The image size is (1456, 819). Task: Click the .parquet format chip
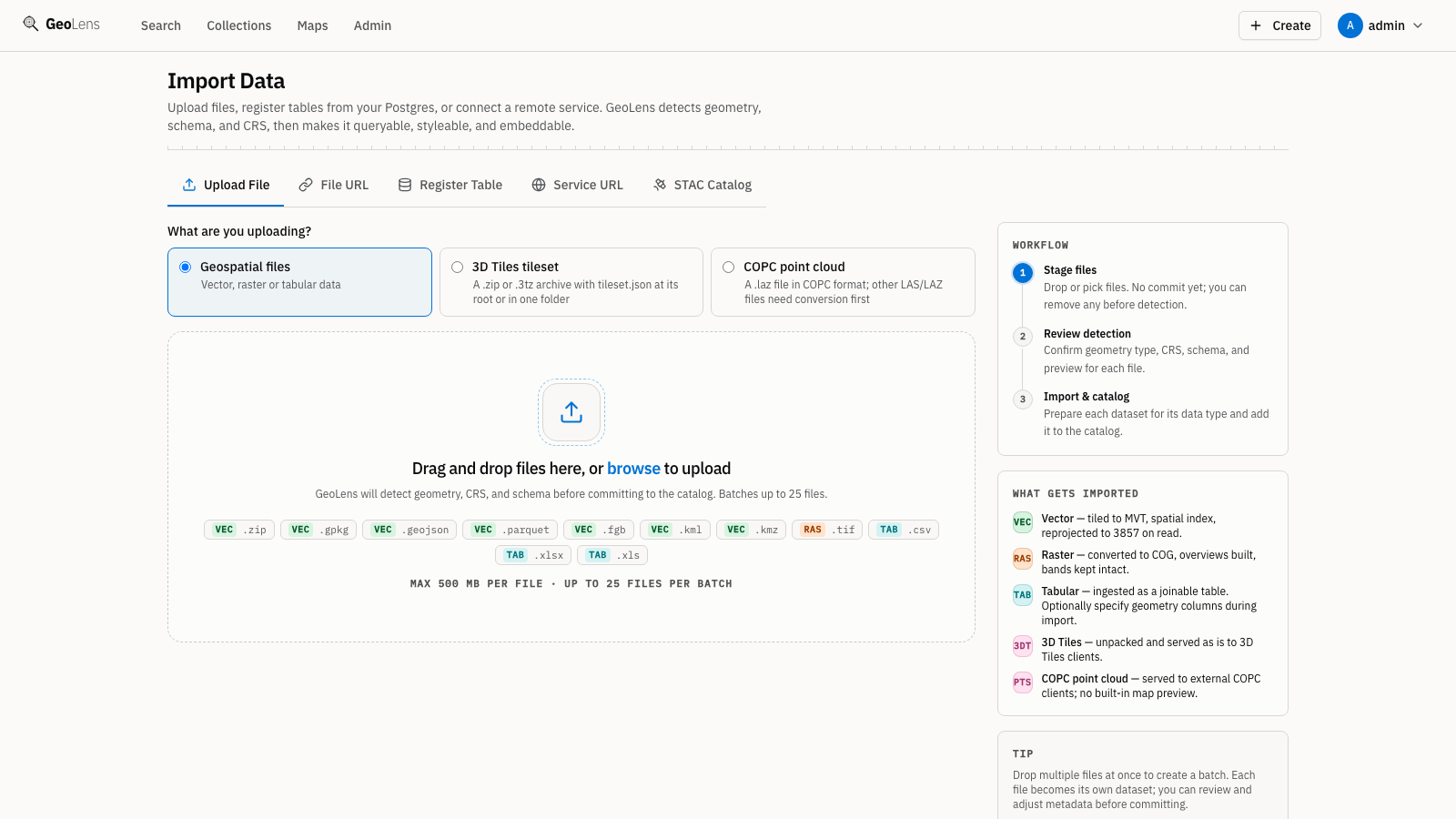[x=510, y=530]
